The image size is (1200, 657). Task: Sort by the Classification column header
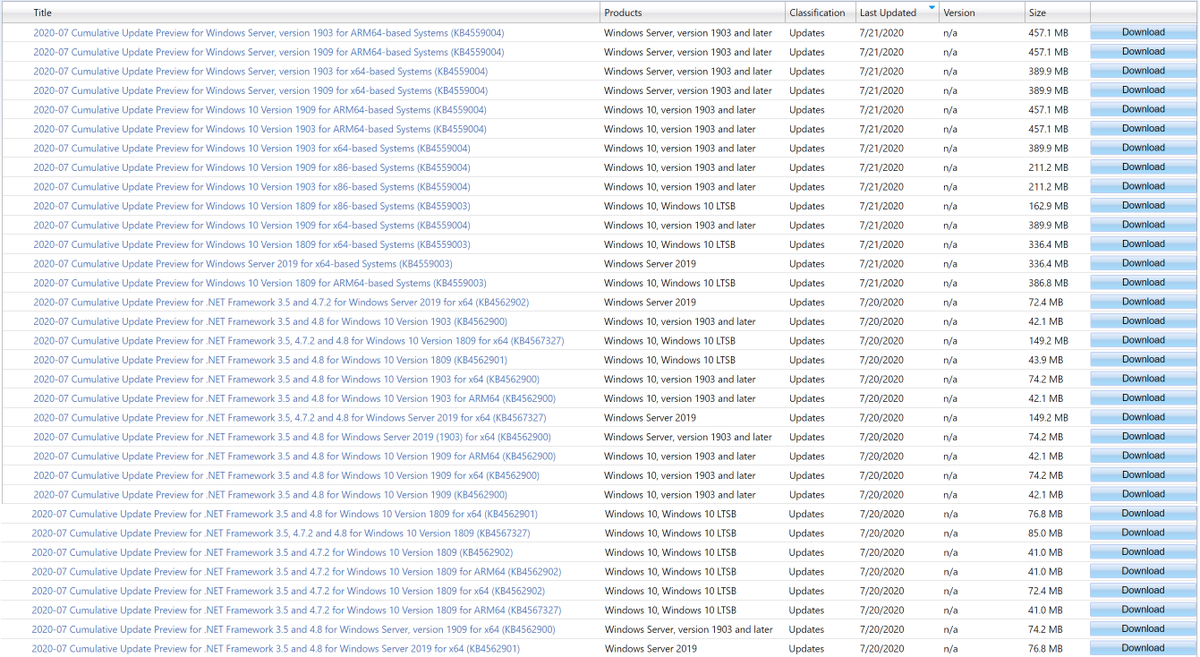pos(817,13)
